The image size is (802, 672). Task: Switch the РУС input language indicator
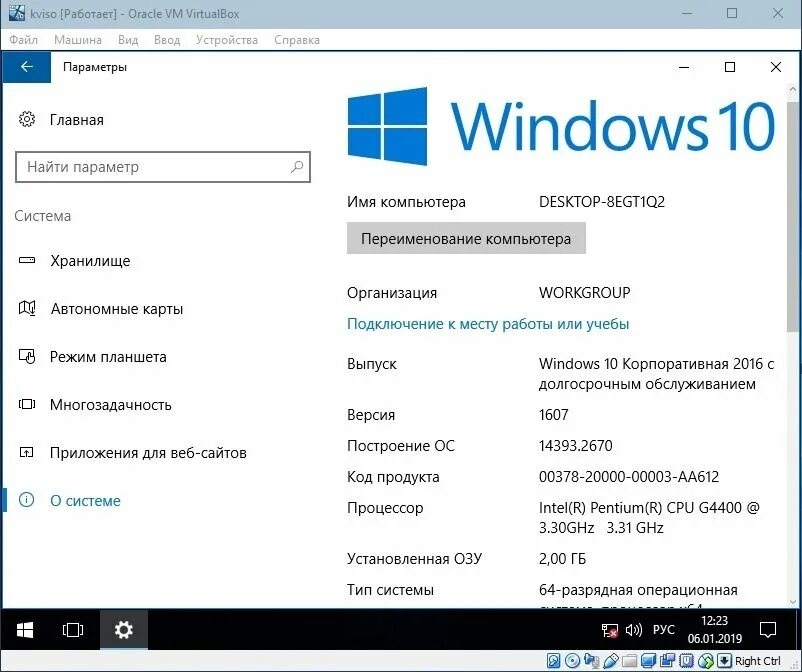[663, 630]
